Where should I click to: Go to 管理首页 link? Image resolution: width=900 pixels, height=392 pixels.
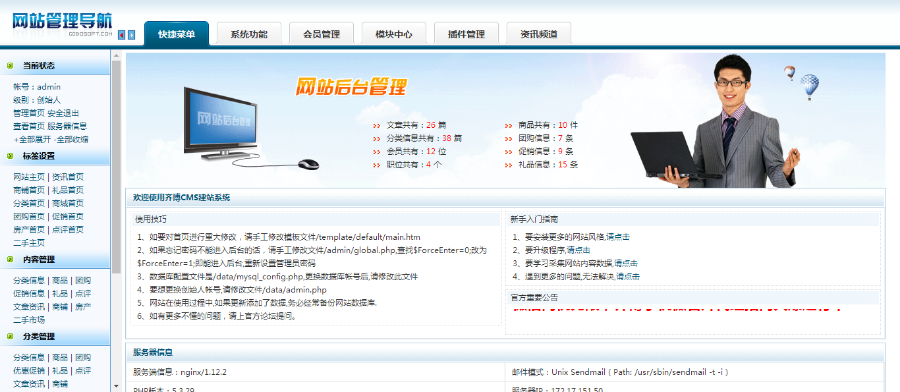29,113
